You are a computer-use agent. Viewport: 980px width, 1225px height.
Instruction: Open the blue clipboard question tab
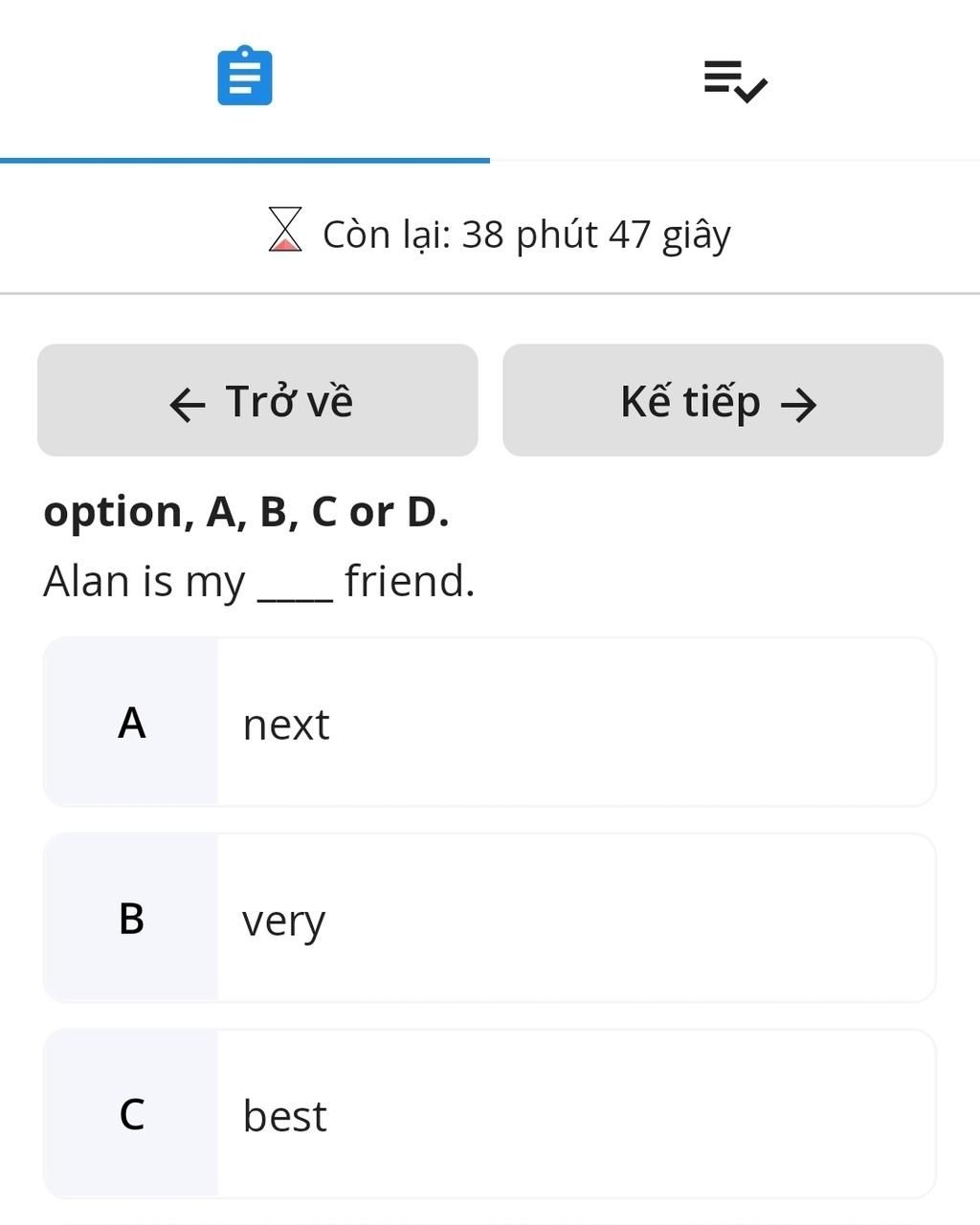245,76
